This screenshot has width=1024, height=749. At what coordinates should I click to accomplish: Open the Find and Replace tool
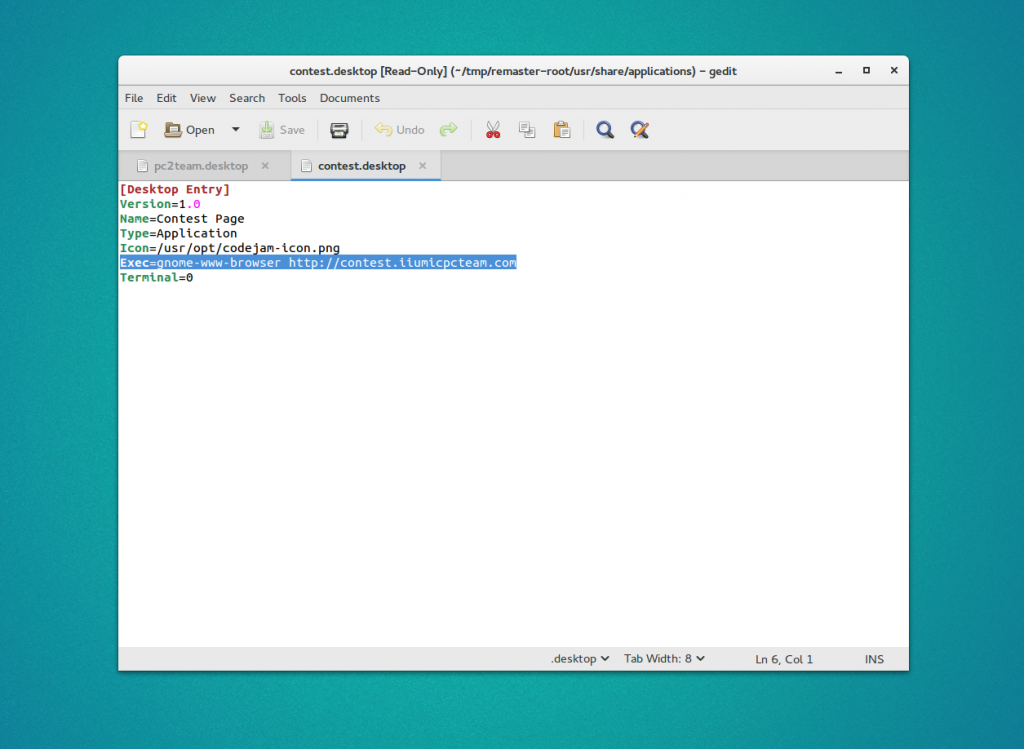(x=639, y=129)
